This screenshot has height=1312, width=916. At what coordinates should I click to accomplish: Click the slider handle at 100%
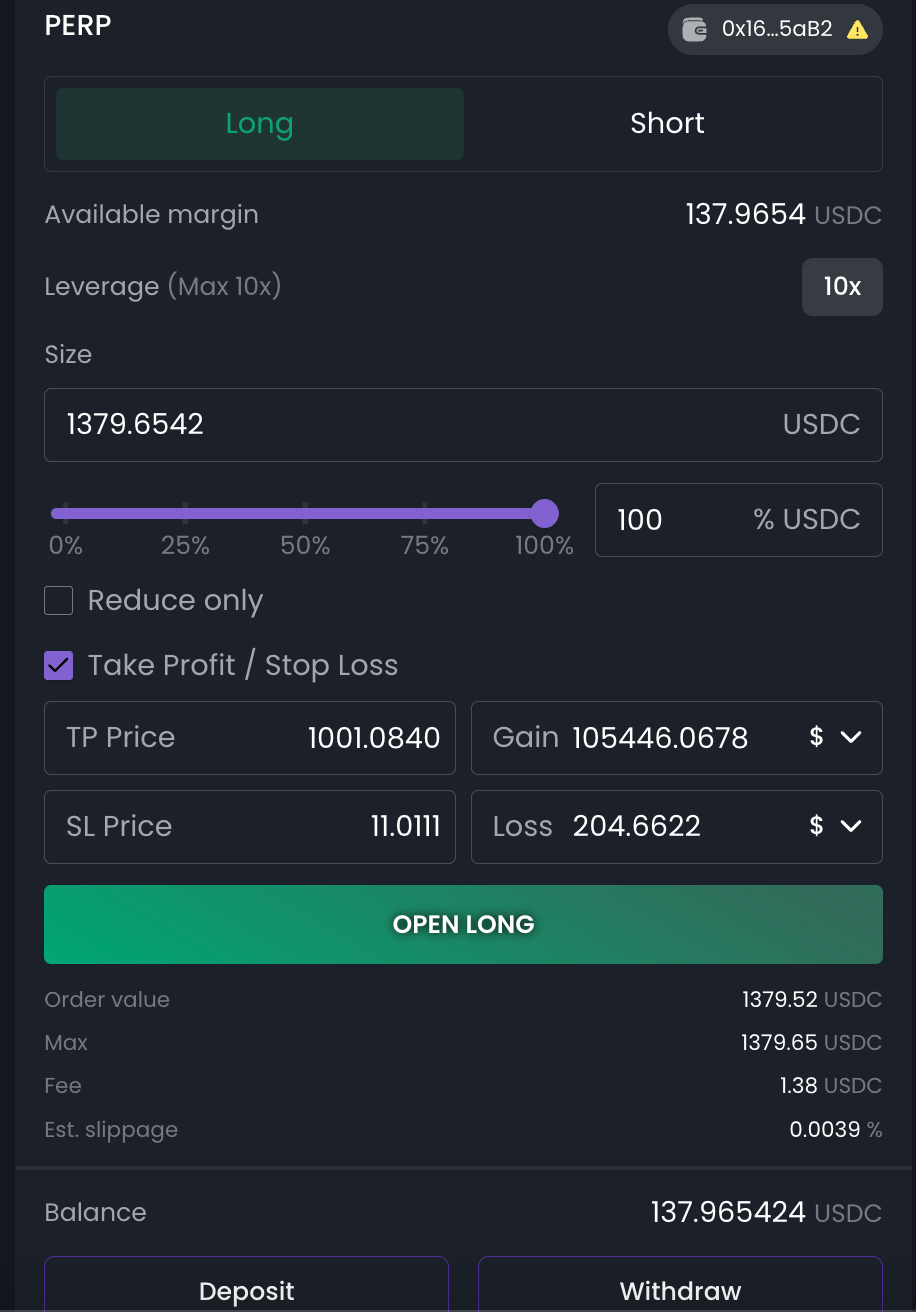(x=544, y=514)
